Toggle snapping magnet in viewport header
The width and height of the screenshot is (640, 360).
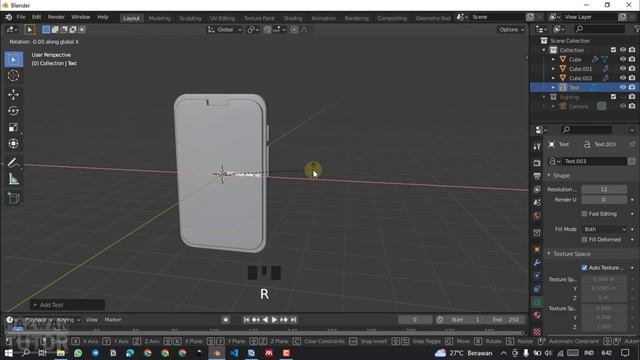(x=267, y=29)
